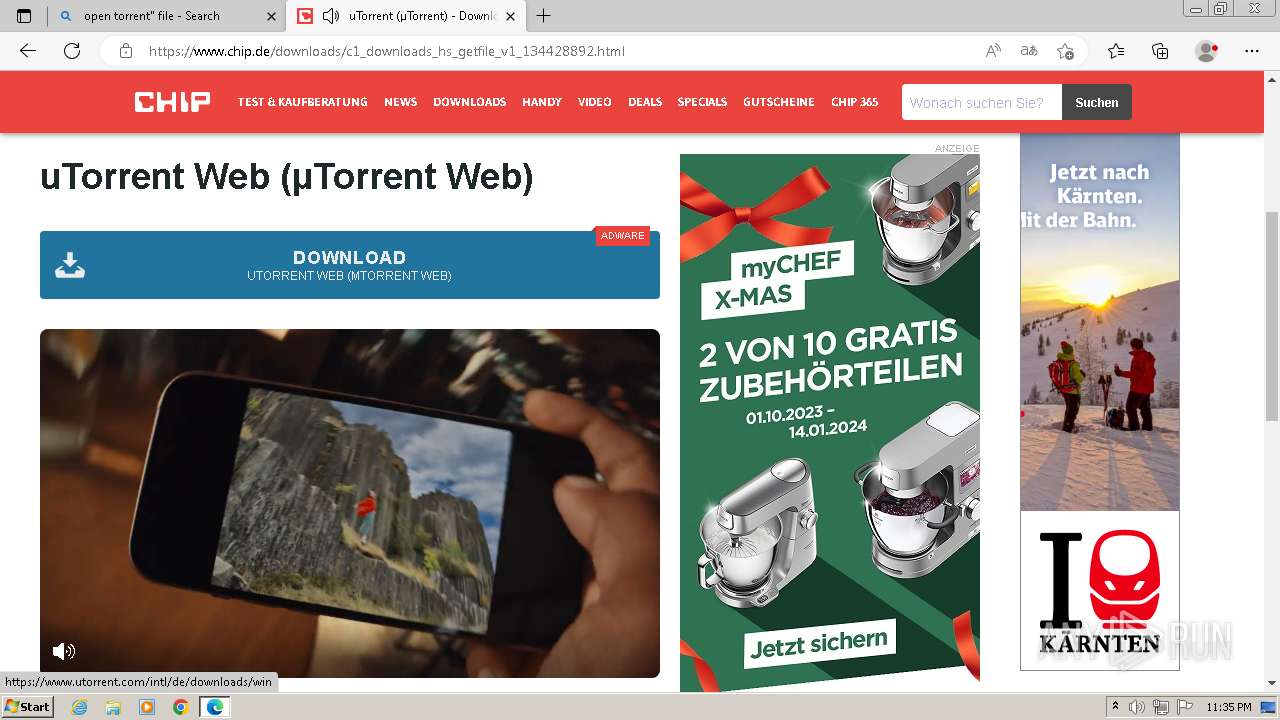
Task: Click the phone video player
Action: tap(350, 503)
